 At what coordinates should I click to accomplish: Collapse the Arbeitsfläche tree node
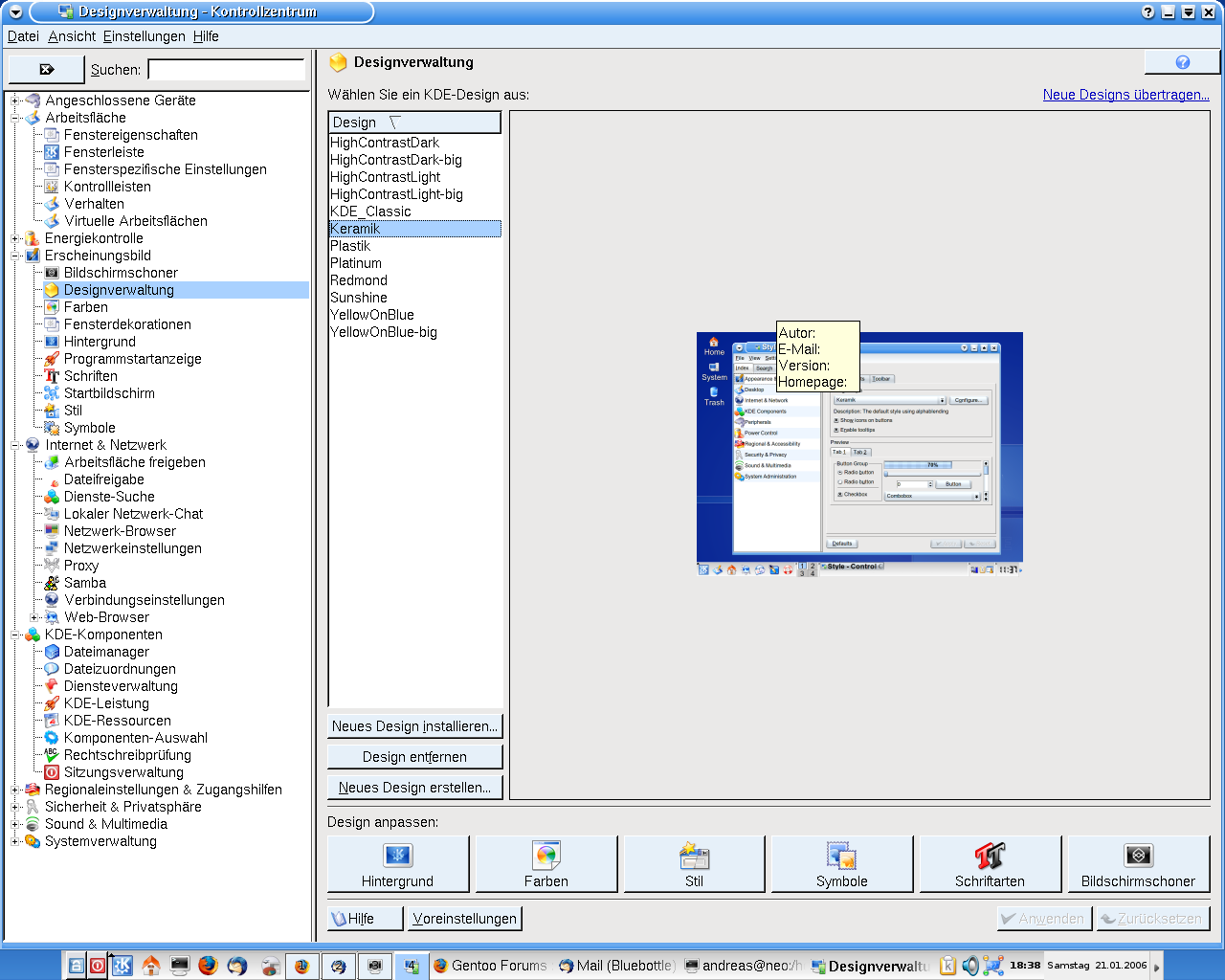pyautogui.click(x=15, y=118)
